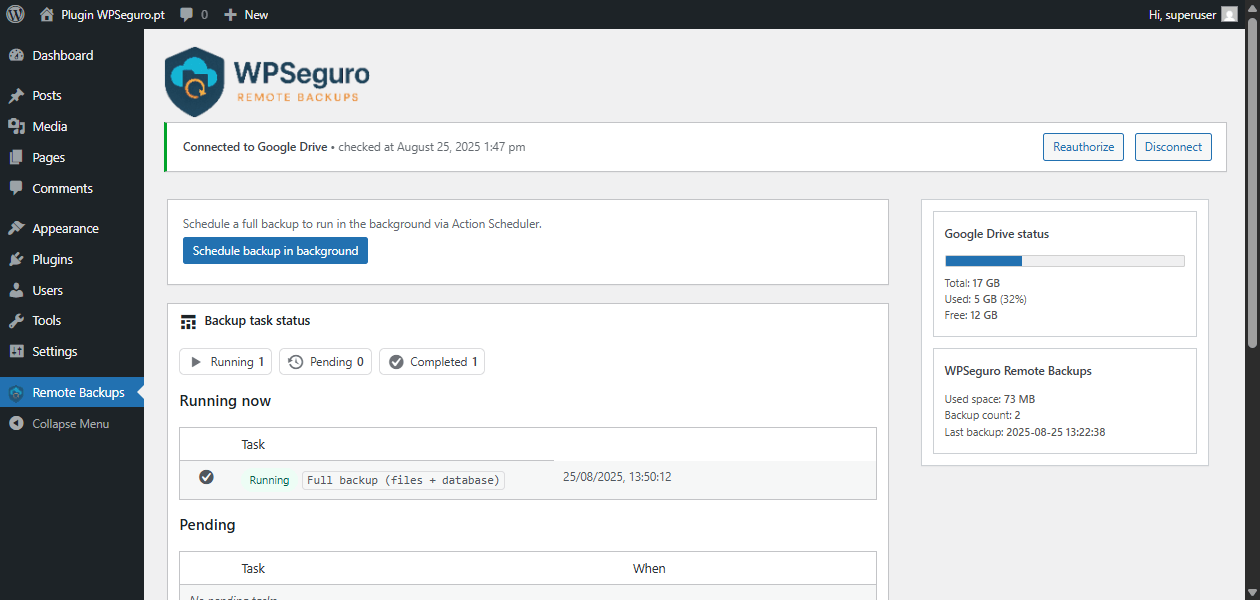Open the home icon for Plugin WPSeguro.pt
1260x600 pixels.
click(47, 14)
